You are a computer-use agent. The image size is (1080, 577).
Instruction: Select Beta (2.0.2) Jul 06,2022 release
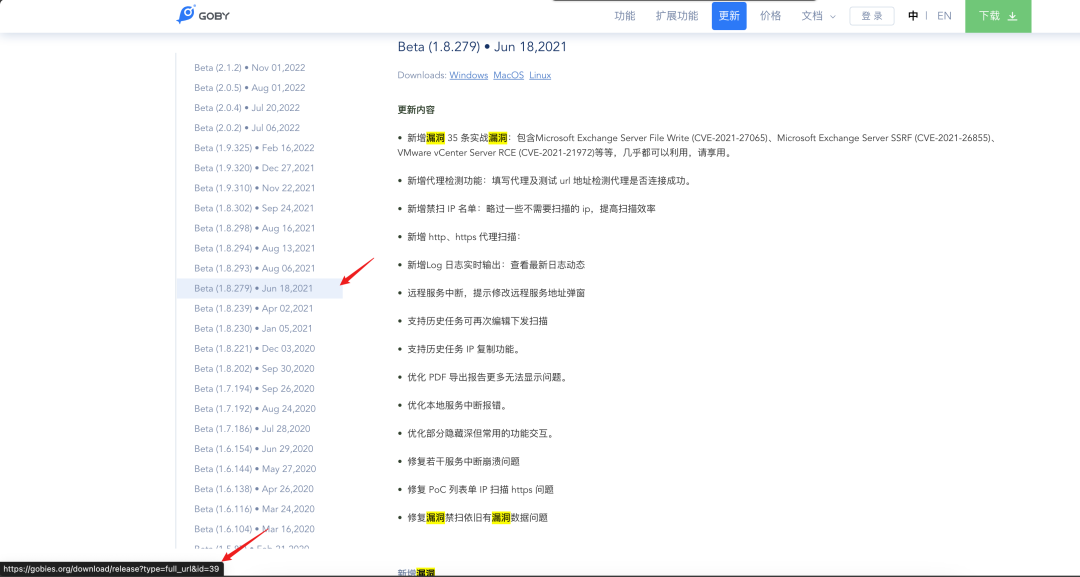247,127
